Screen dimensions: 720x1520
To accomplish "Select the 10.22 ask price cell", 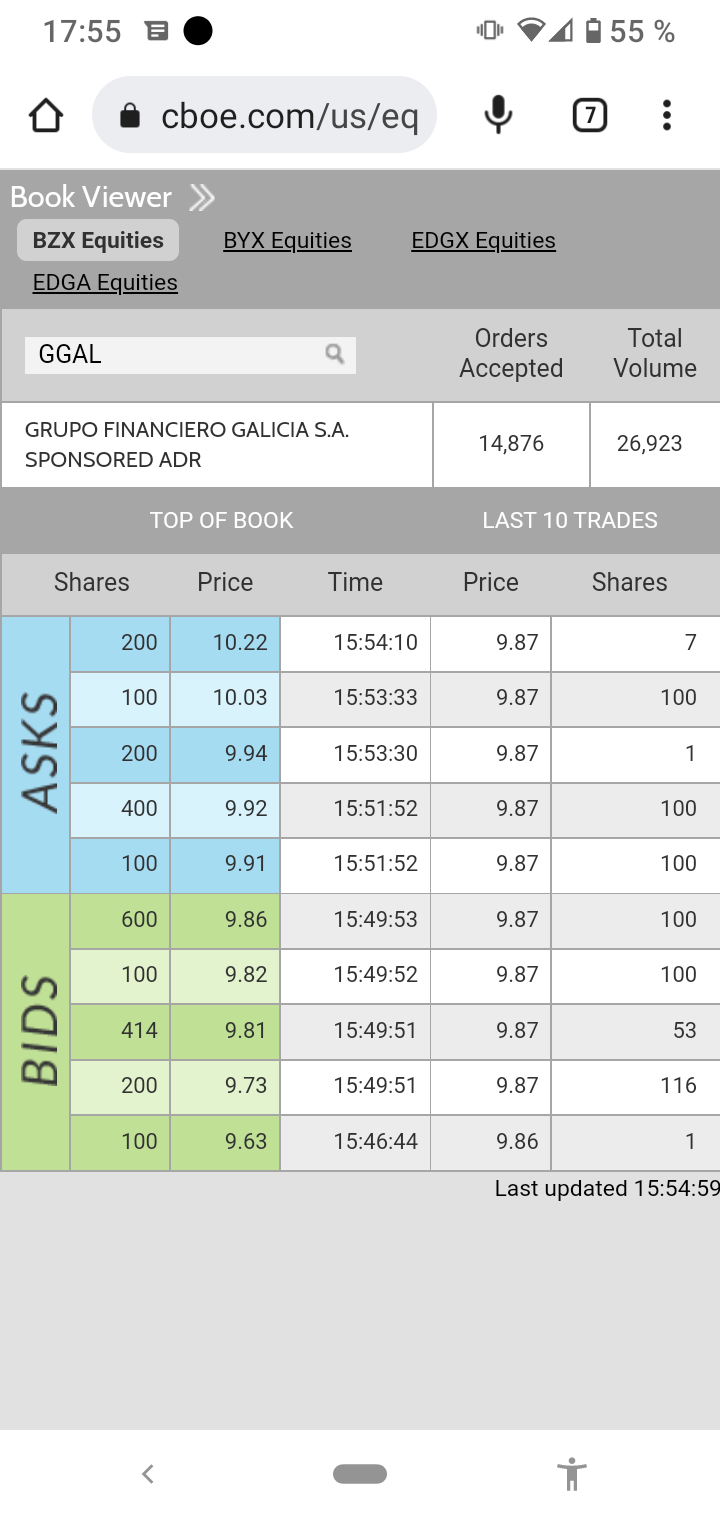I will [226, 643].
